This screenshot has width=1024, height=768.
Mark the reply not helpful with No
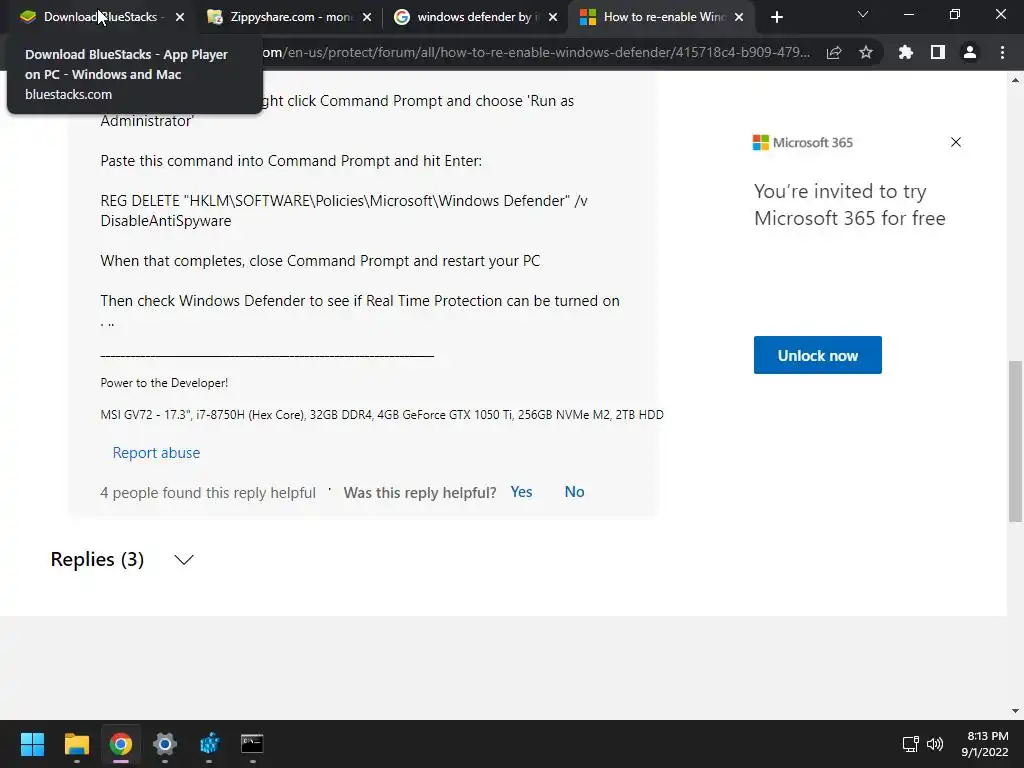[574, 492]
